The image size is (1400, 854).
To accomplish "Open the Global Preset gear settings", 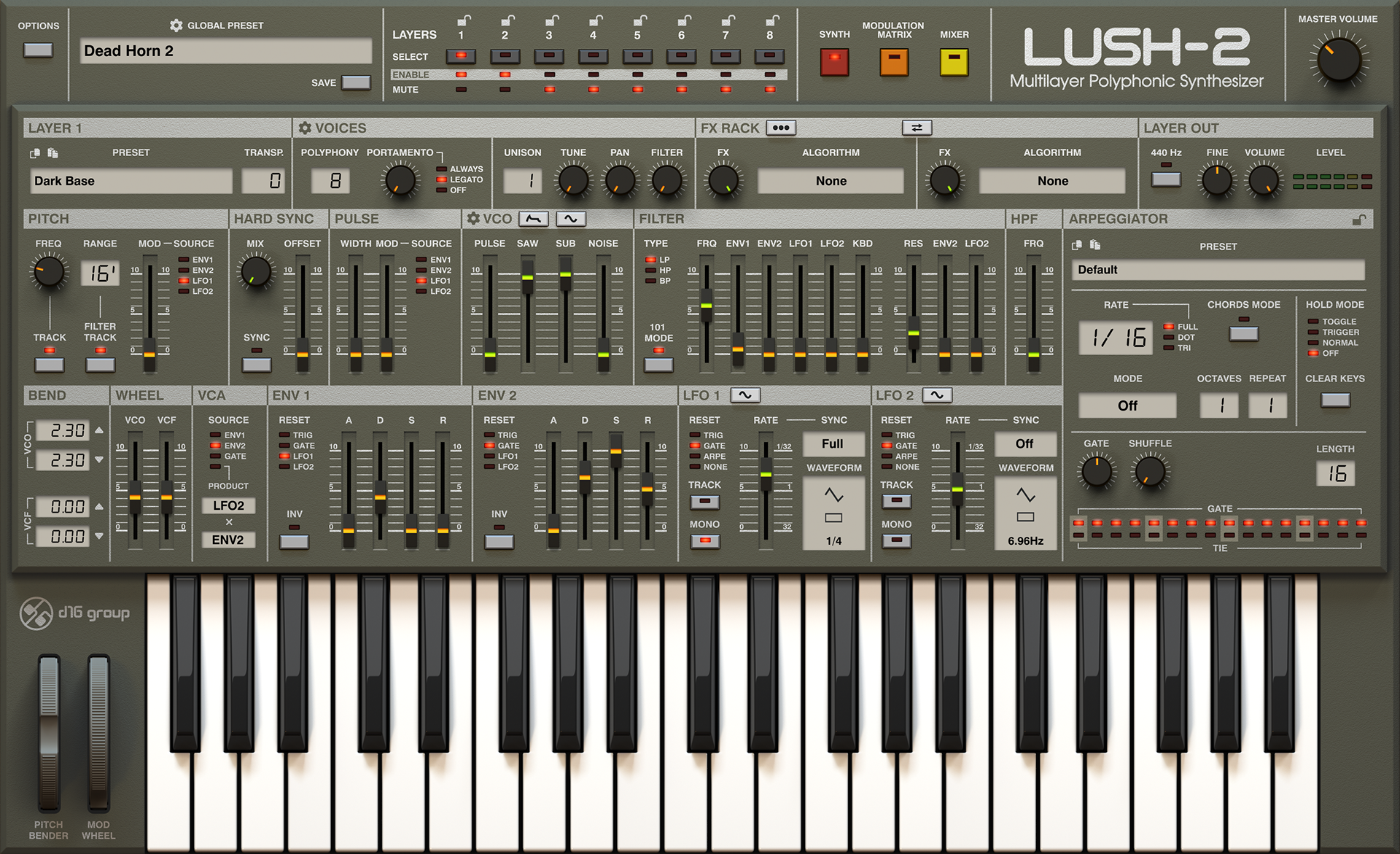I will [x=176, y=26].
